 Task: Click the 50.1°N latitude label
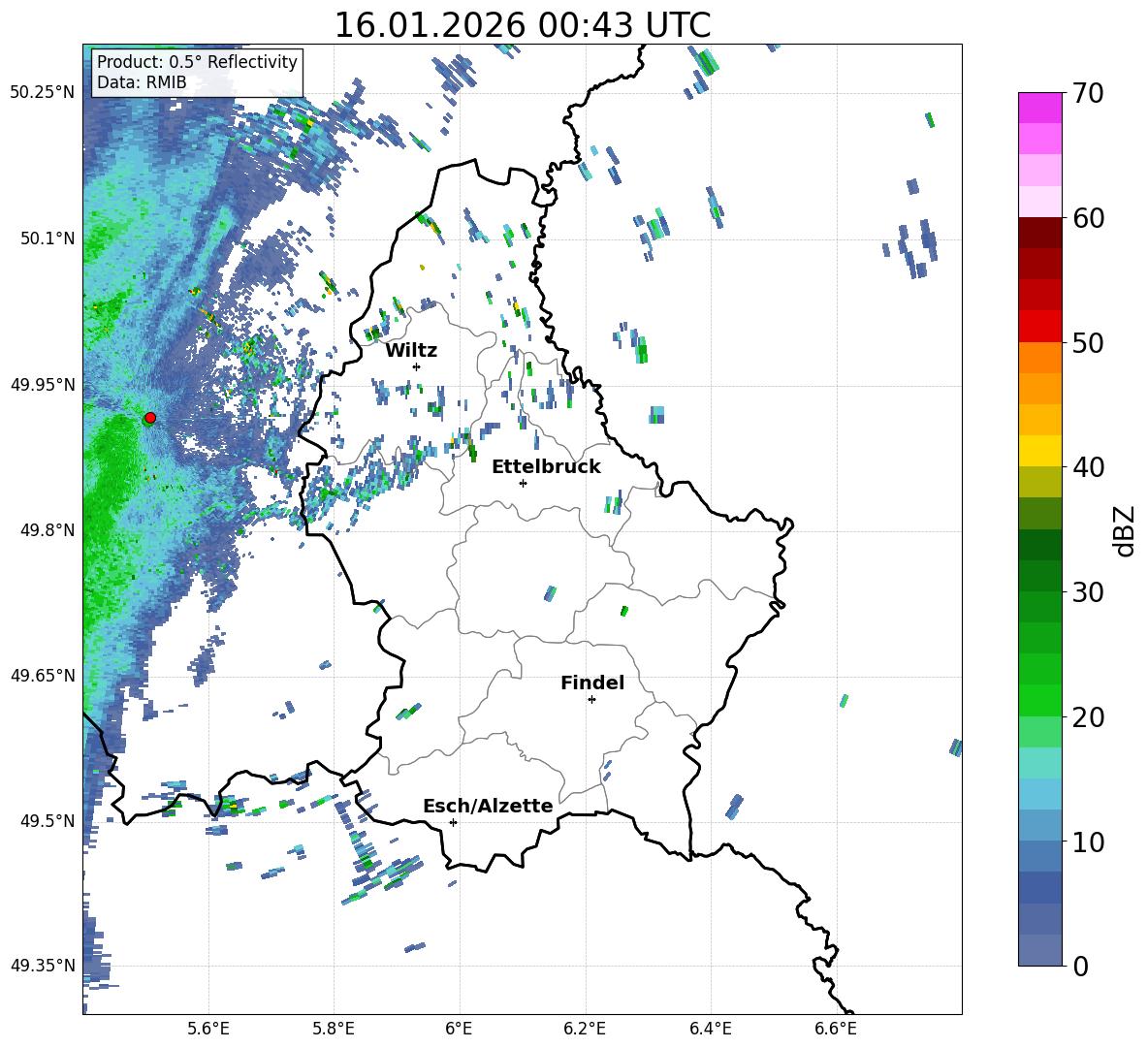48,238
